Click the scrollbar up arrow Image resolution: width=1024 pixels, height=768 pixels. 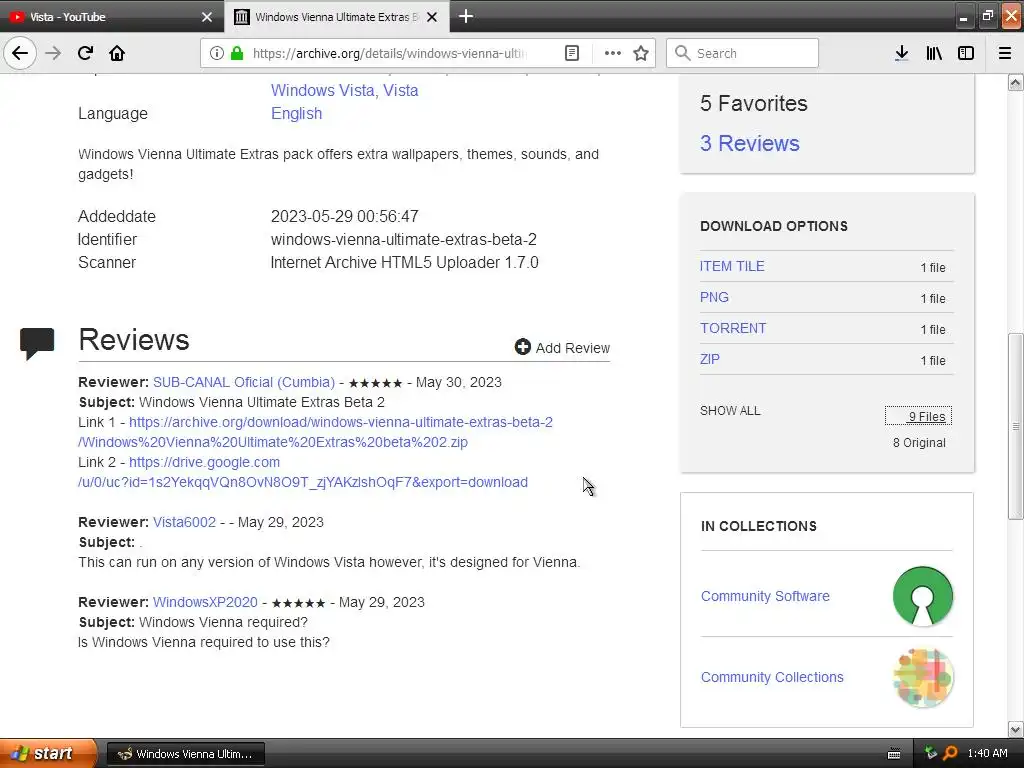pos(1015,82)
